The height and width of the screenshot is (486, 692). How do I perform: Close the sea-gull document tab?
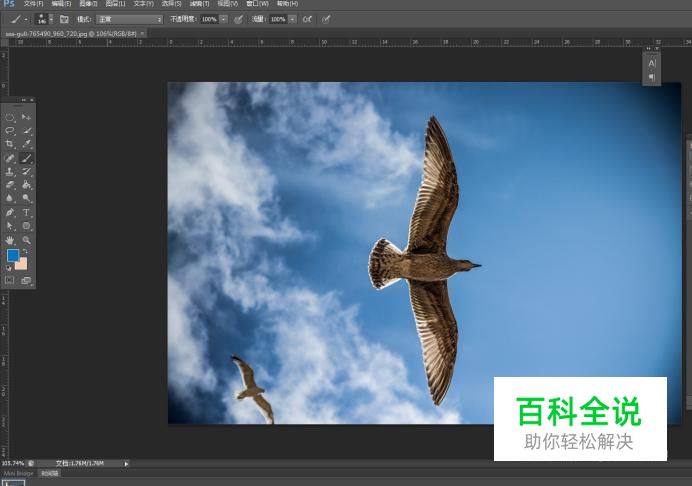(142, 34)
